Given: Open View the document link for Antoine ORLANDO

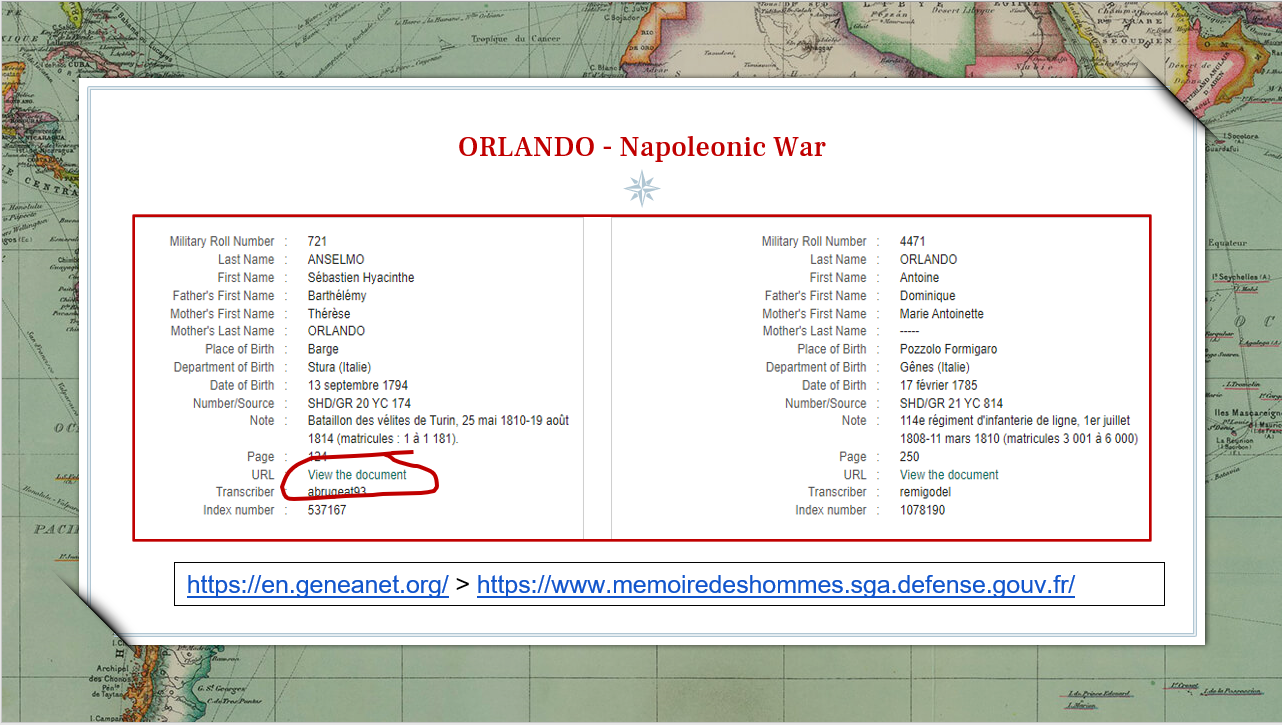Looking at the screenshot, I should point(949,475).
